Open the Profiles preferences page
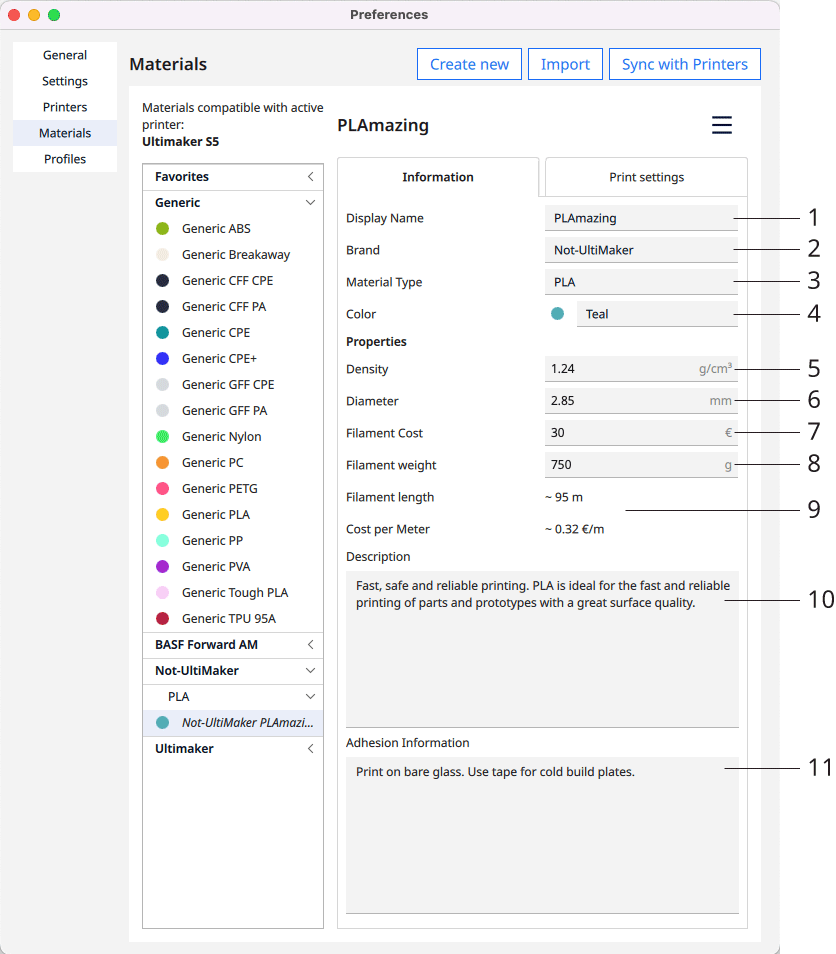 tap(65, 159)
